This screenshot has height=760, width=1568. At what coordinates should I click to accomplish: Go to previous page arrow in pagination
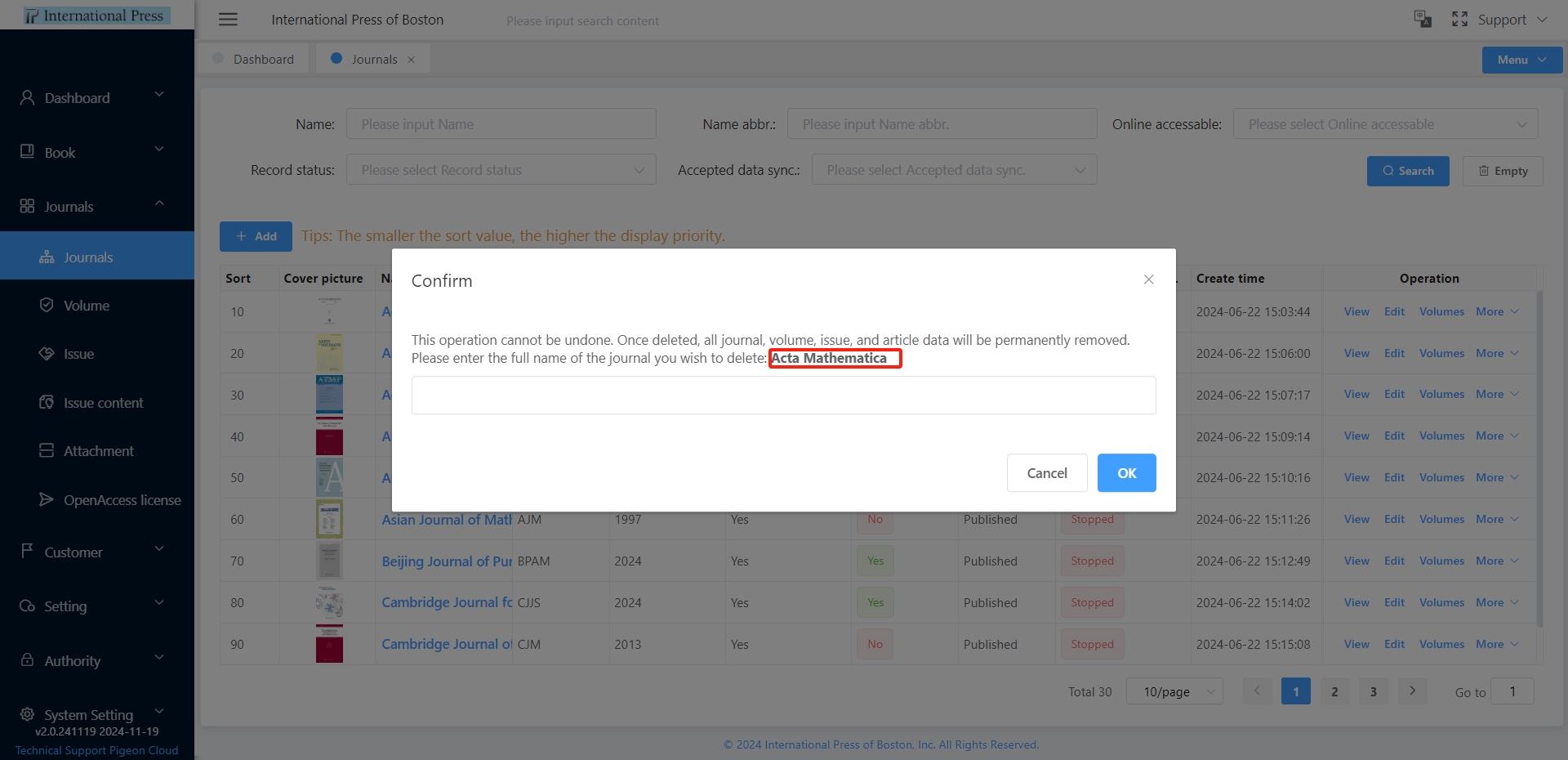pyautogui.click(x=1257, y=691)
